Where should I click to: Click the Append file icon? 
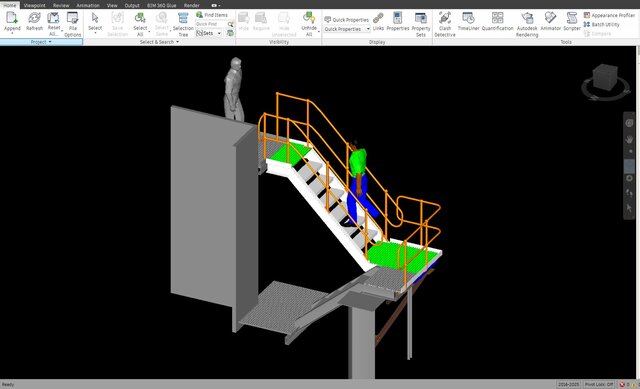click(12, 18)
